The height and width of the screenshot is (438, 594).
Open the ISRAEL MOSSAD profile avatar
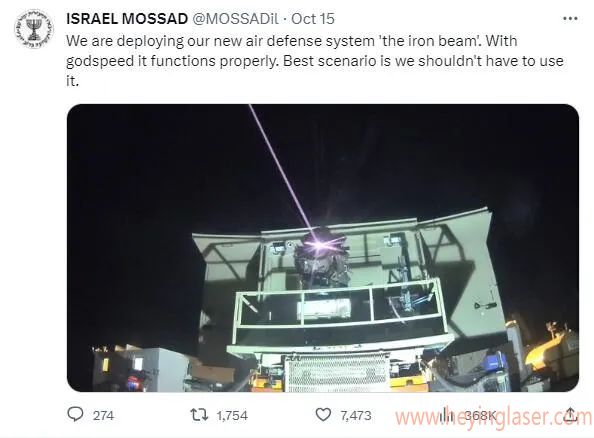click(x=34, y=29)
